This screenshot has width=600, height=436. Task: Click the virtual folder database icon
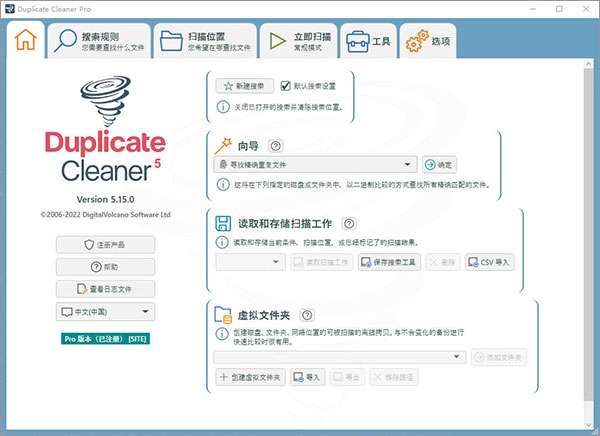coord(223,315)
